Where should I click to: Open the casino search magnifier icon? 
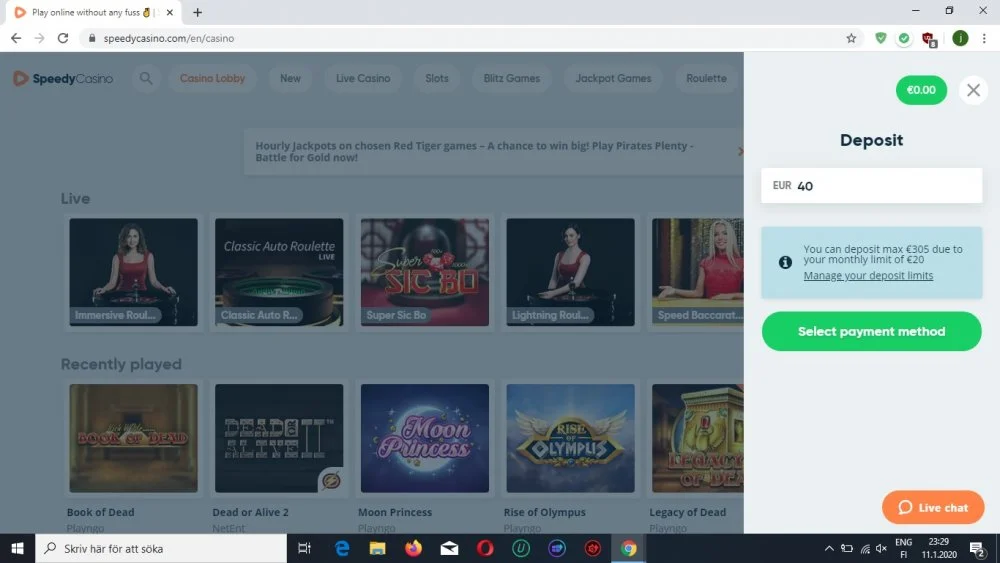pyautogui.click(x=146, y=78)
